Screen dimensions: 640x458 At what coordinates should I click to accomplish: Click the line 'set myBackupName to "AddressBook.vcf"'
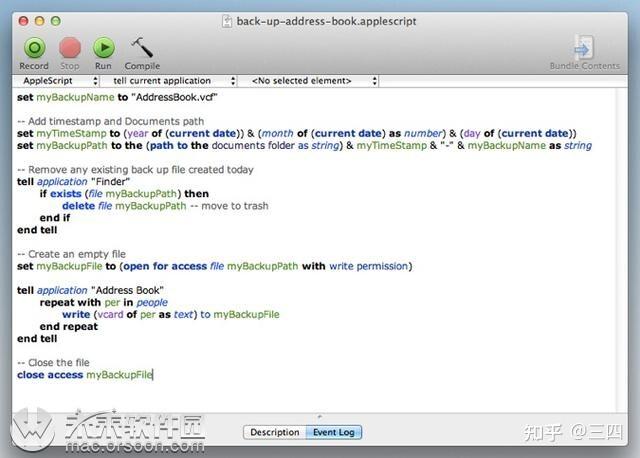(x=117, y=97)
